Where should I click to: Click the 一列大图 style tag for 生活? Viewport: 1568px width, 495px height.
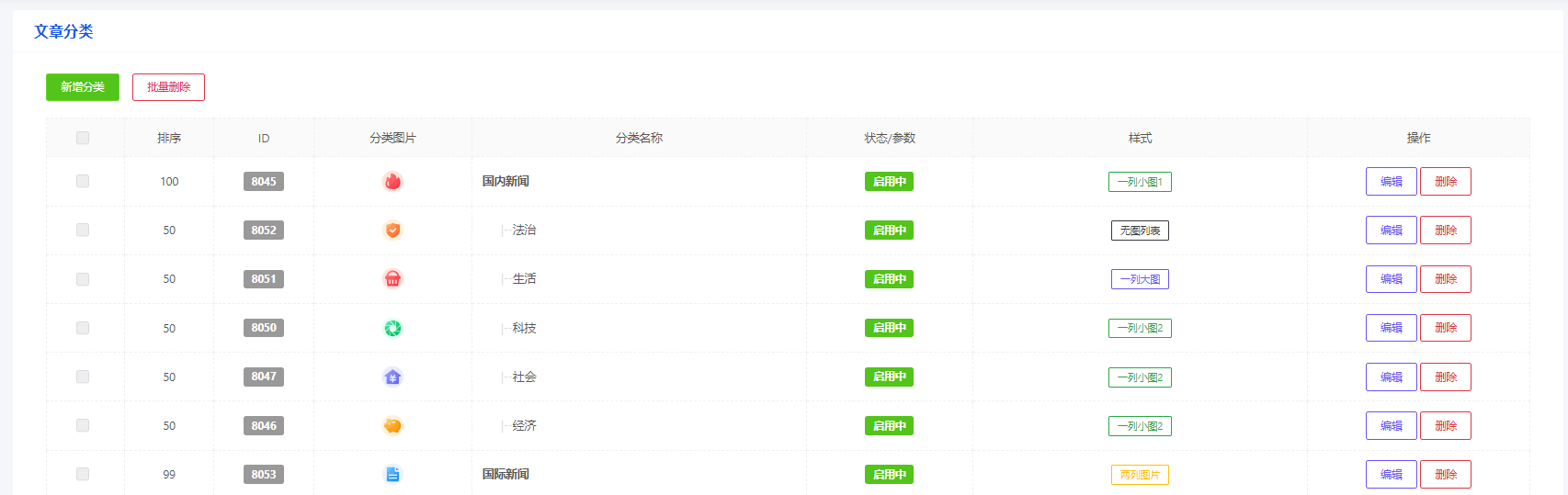1140,279
